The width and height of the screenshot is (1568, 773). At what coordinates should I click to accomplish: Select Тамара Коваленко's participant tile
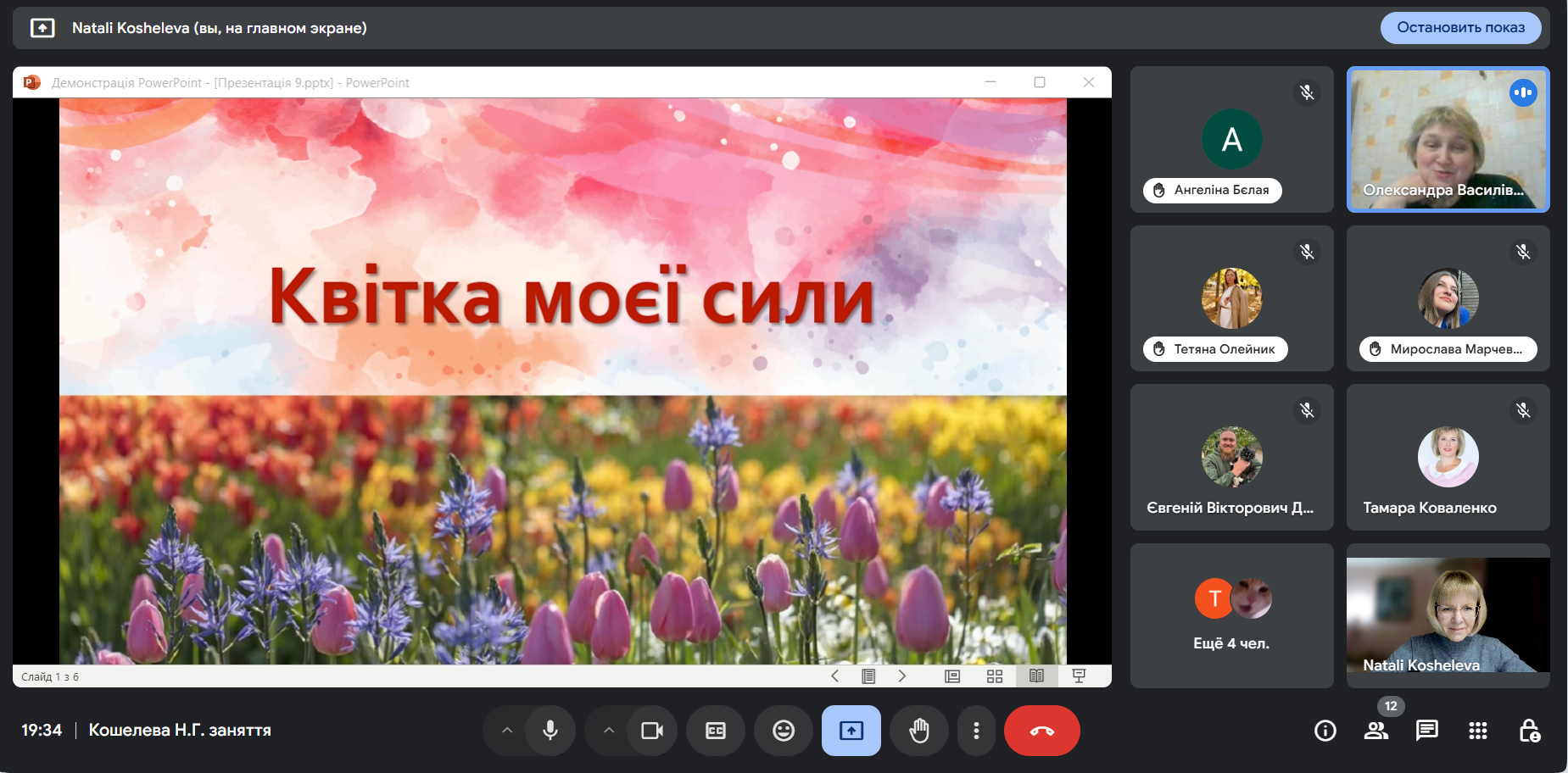pyautogui.click(x=1448, y=458)
